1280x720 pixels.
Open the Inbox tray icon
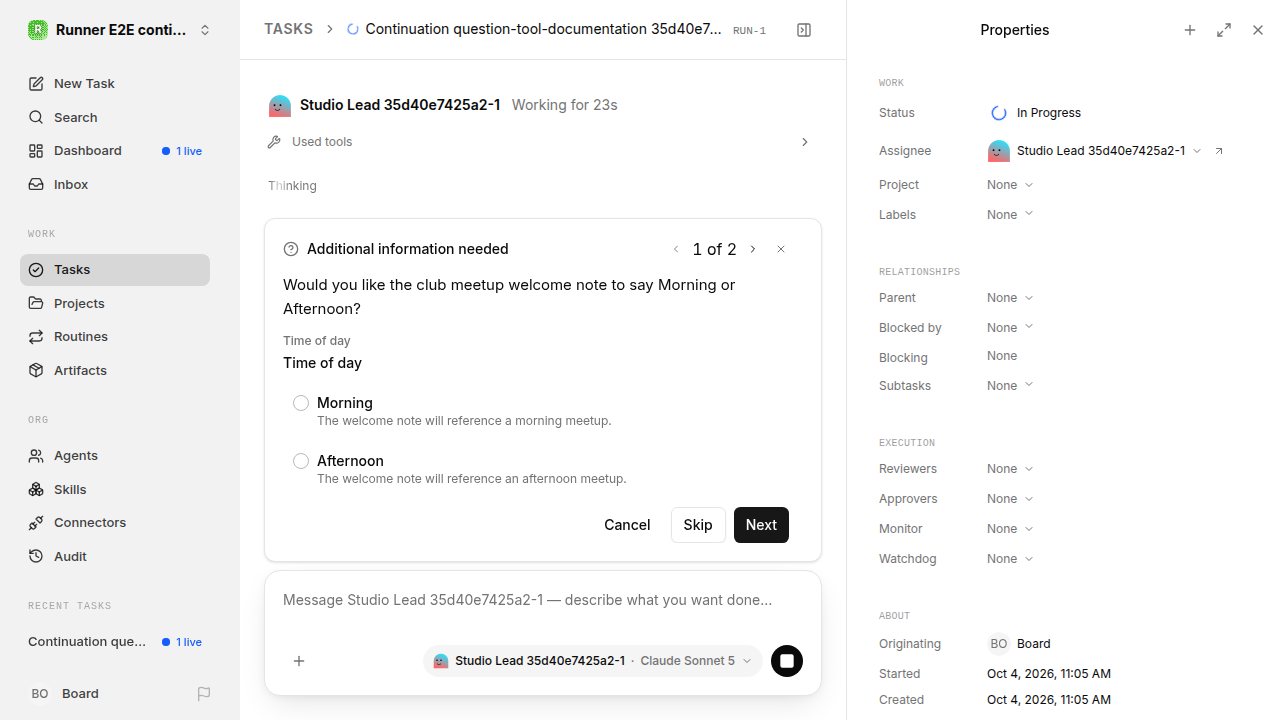(x=36, y=185)
